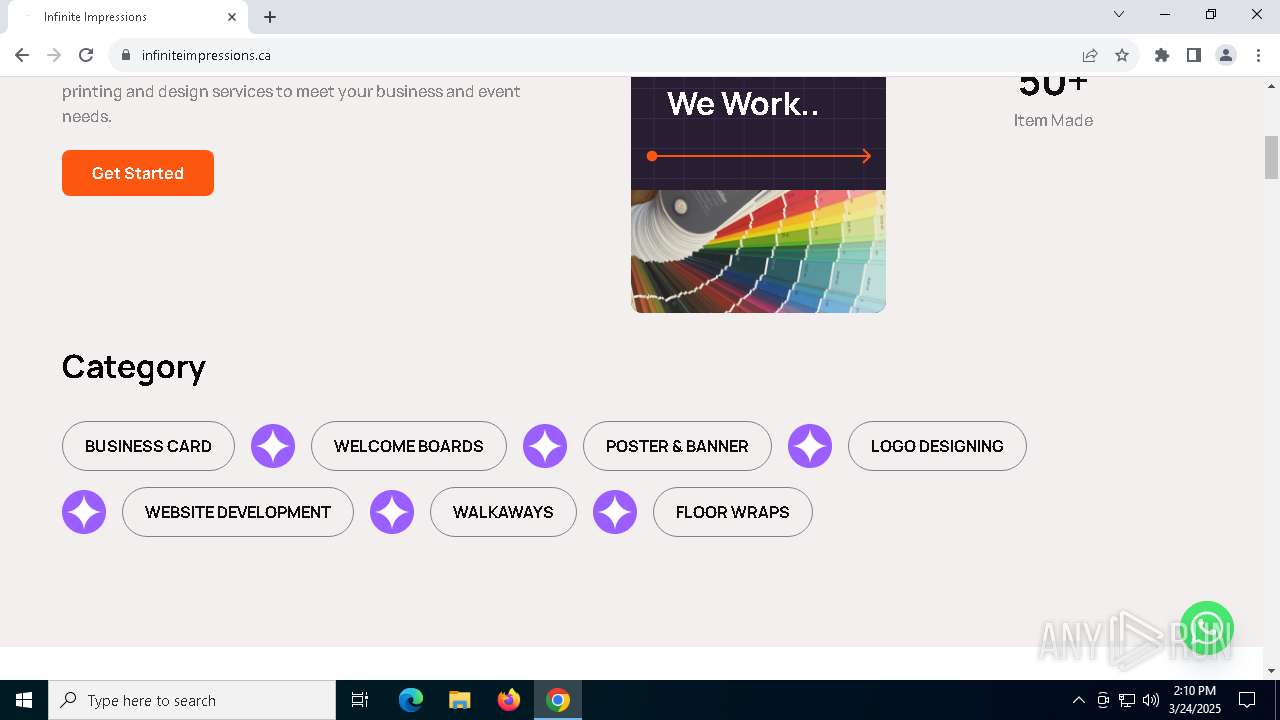Show hidden system tray icons
The height and width of the screenshot is (720, 1280).
coord(1078,700)
